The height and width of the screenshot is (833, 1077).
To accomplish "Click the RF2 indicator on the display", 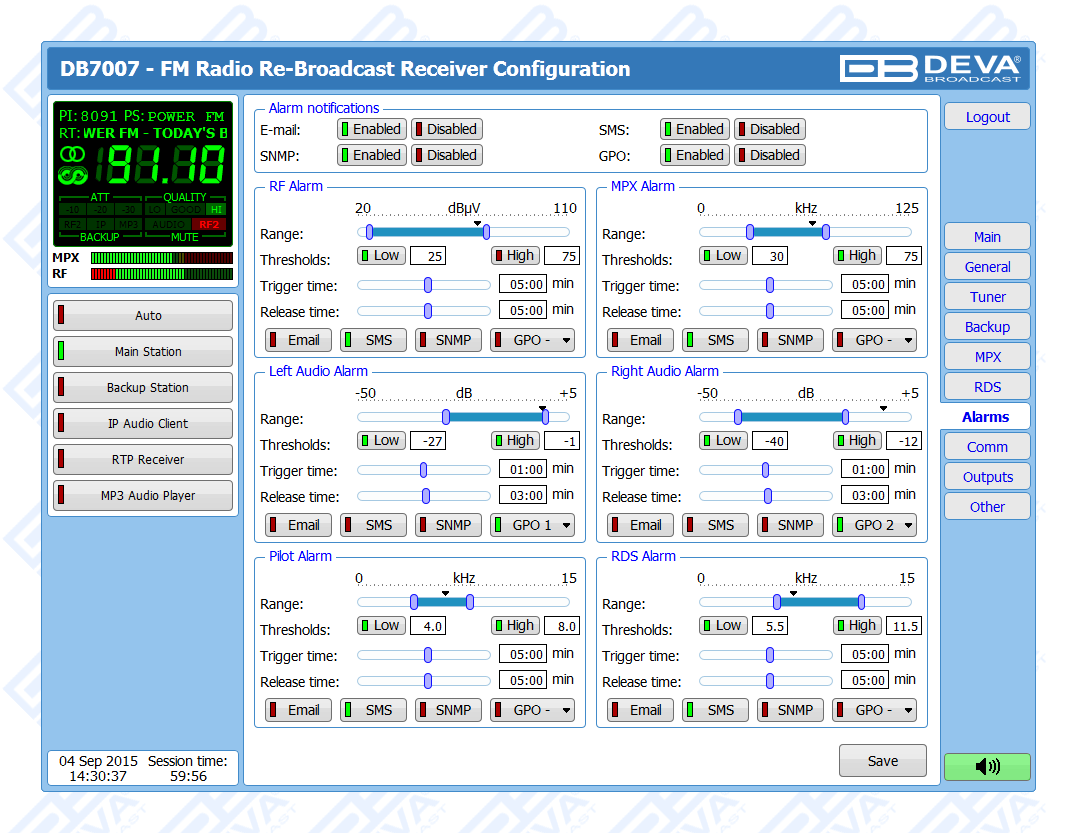I will coord(208,224).
